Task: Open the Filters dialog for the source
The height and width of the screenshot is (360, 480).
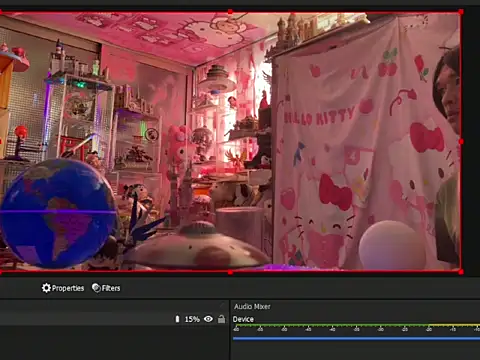Action: (x=106, y=288)
